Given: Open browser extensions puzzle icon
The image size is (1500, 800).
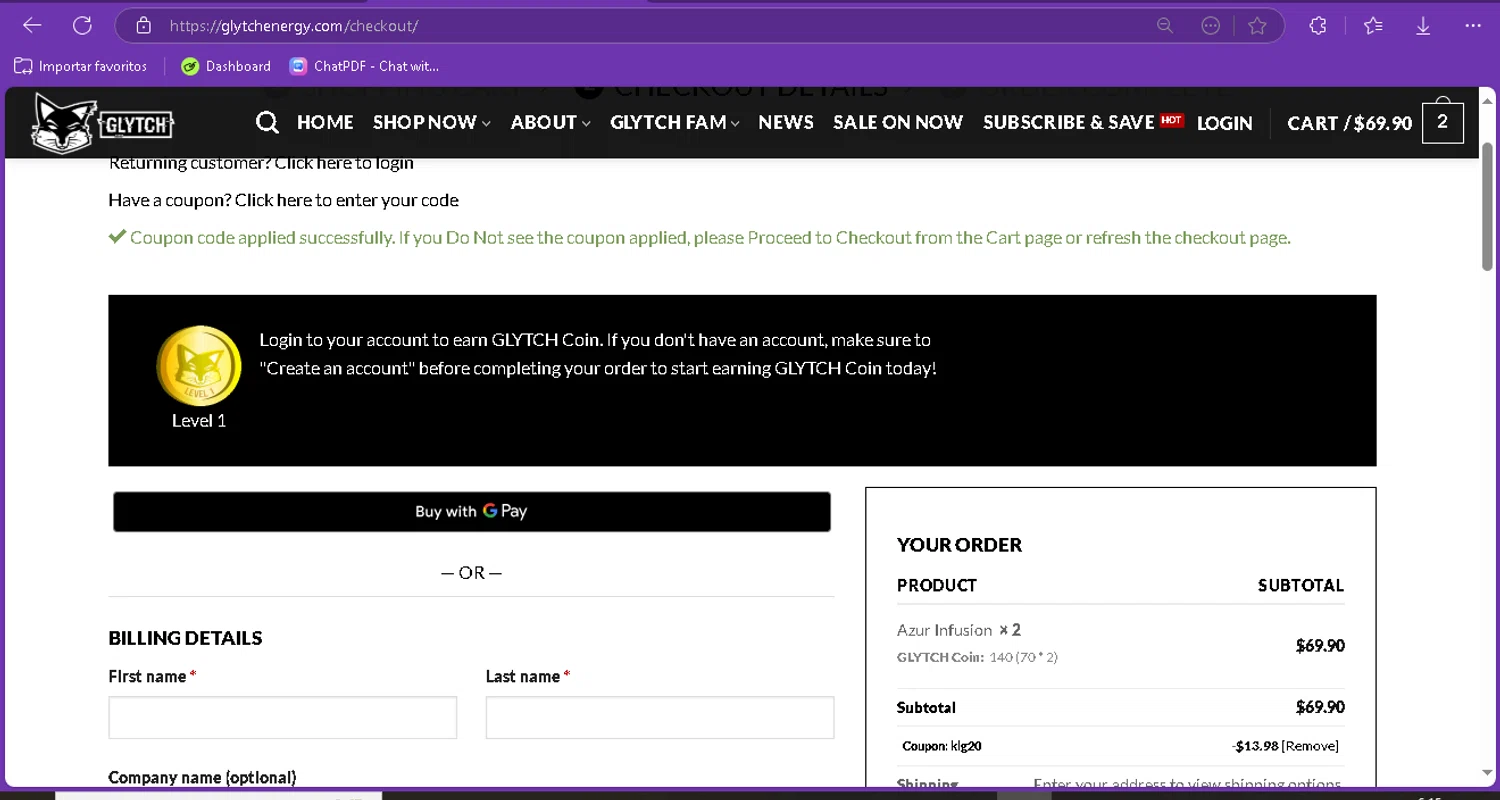Looking at the screenshot, I should (x=1318, y=26).
